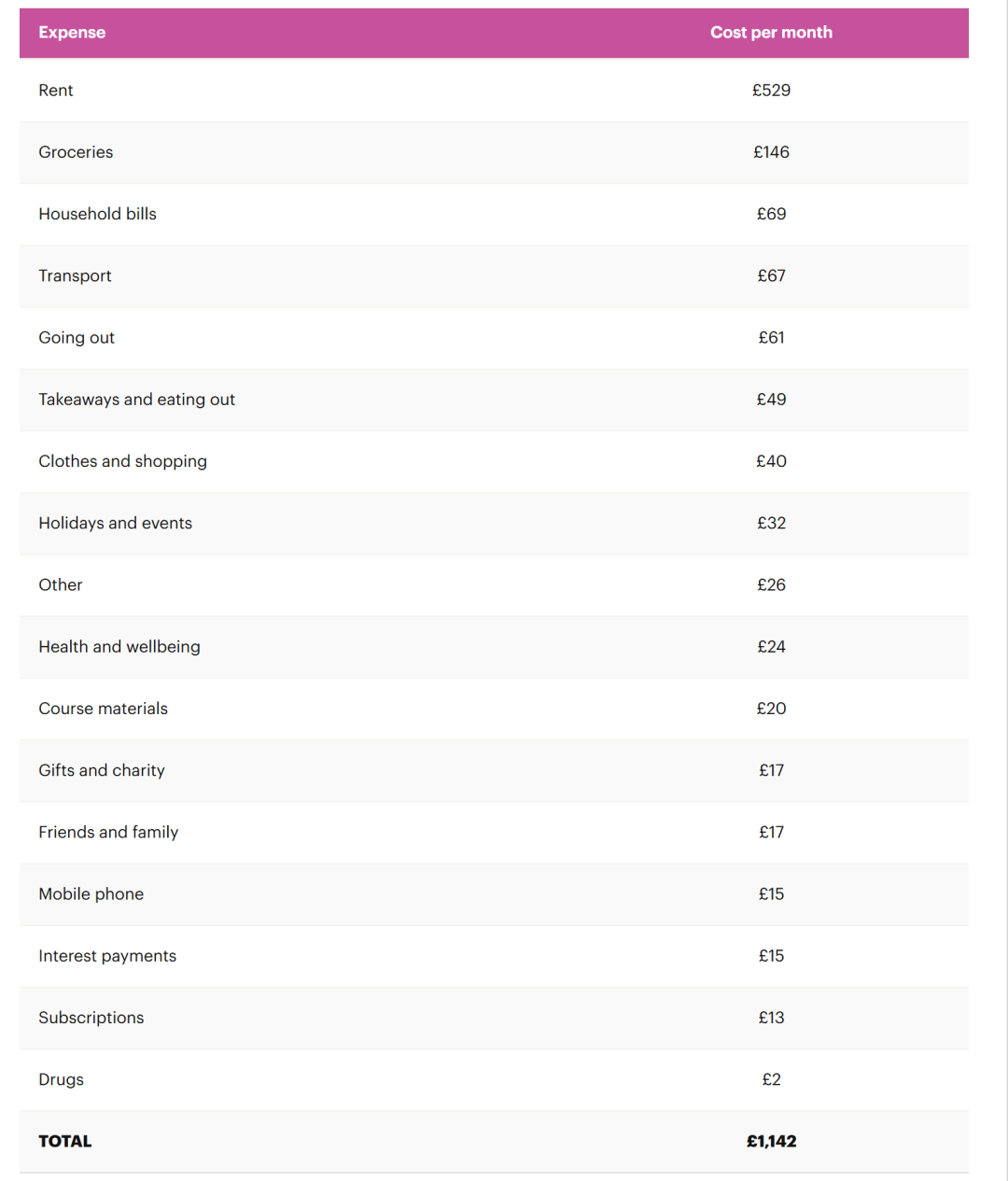Click the Cost per month header
Image resolution: width=1008 pixels, height=1181 pixels.
click(x=771, y=33)
